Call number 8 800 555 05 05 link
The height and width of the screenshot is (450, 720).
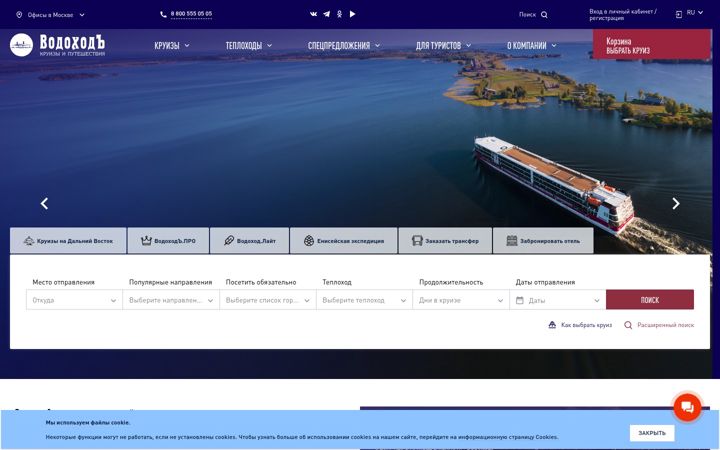[x=191, y=14]
